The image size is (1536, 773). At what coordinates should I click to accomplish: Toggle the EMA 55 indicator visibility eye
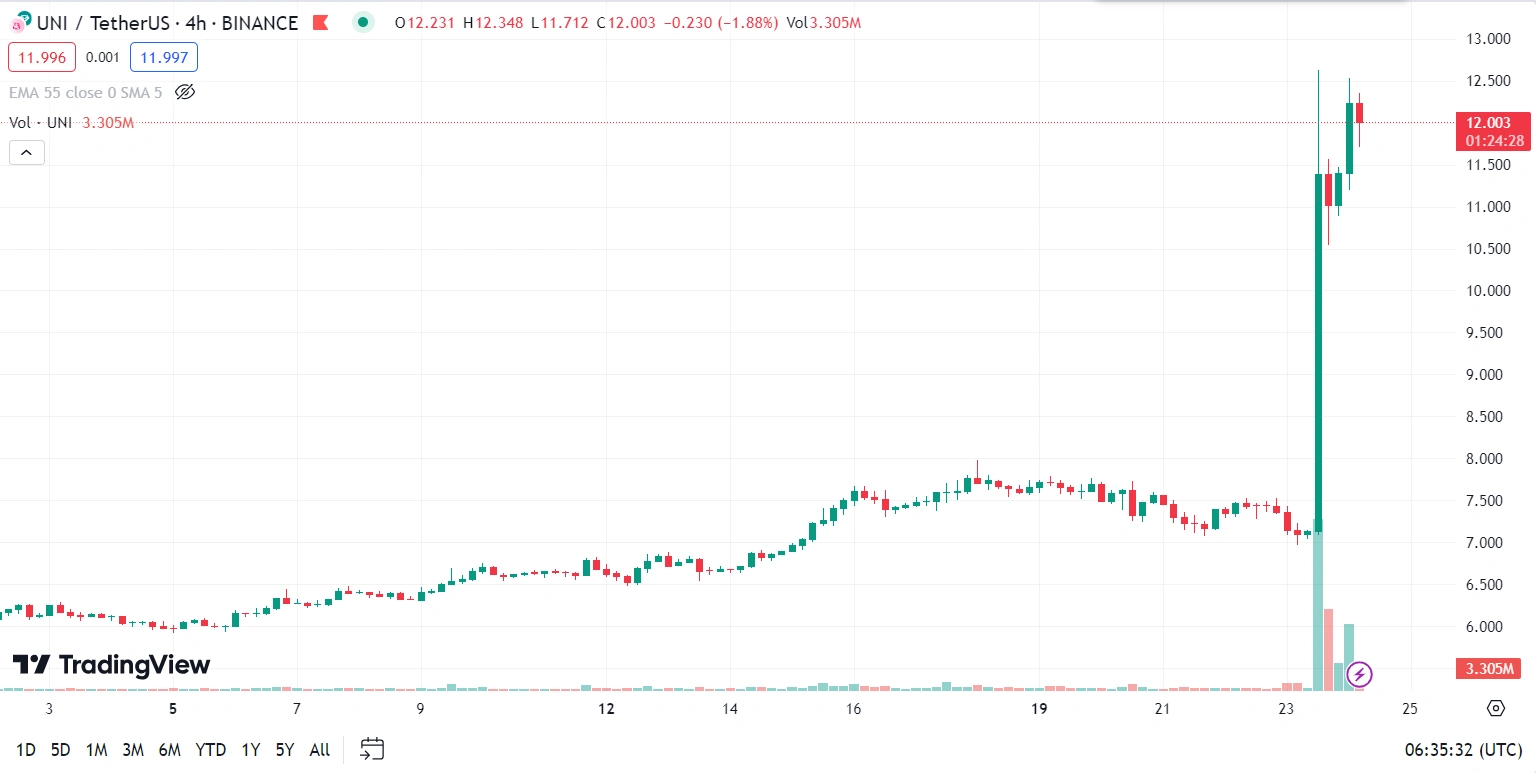point(184,92)
